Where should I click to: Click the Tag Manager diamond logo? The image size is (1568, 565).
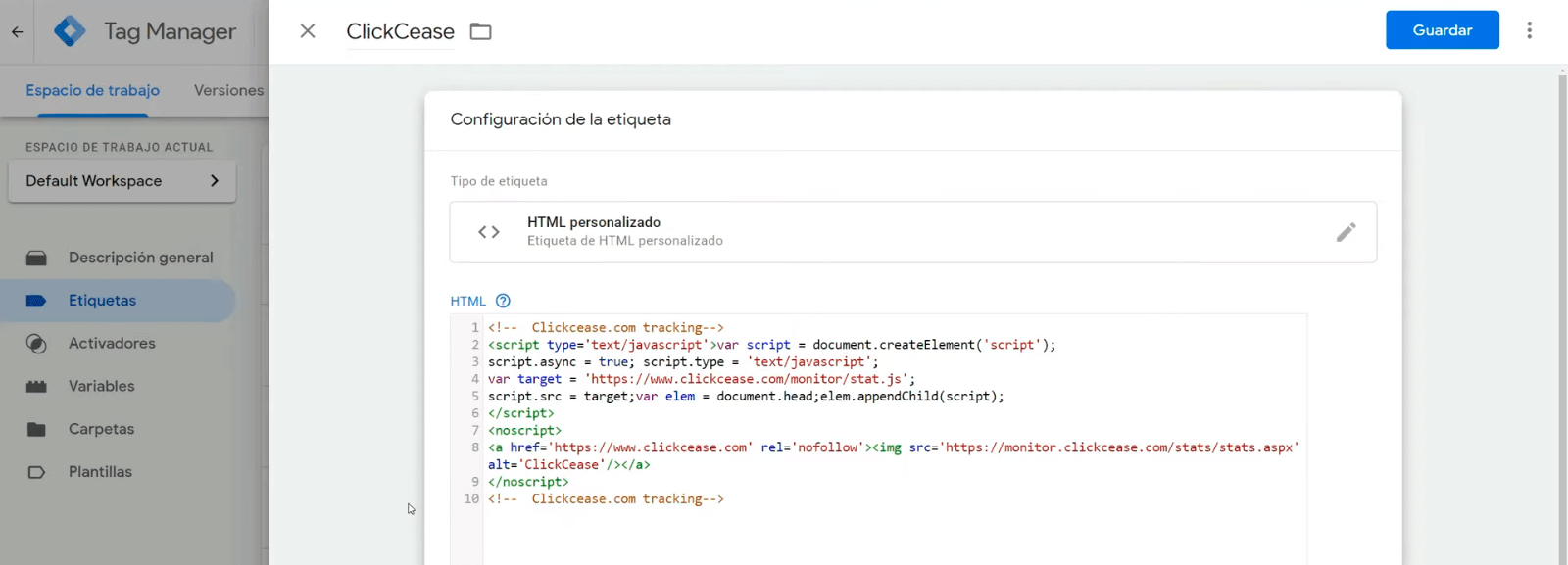[70, 31]
